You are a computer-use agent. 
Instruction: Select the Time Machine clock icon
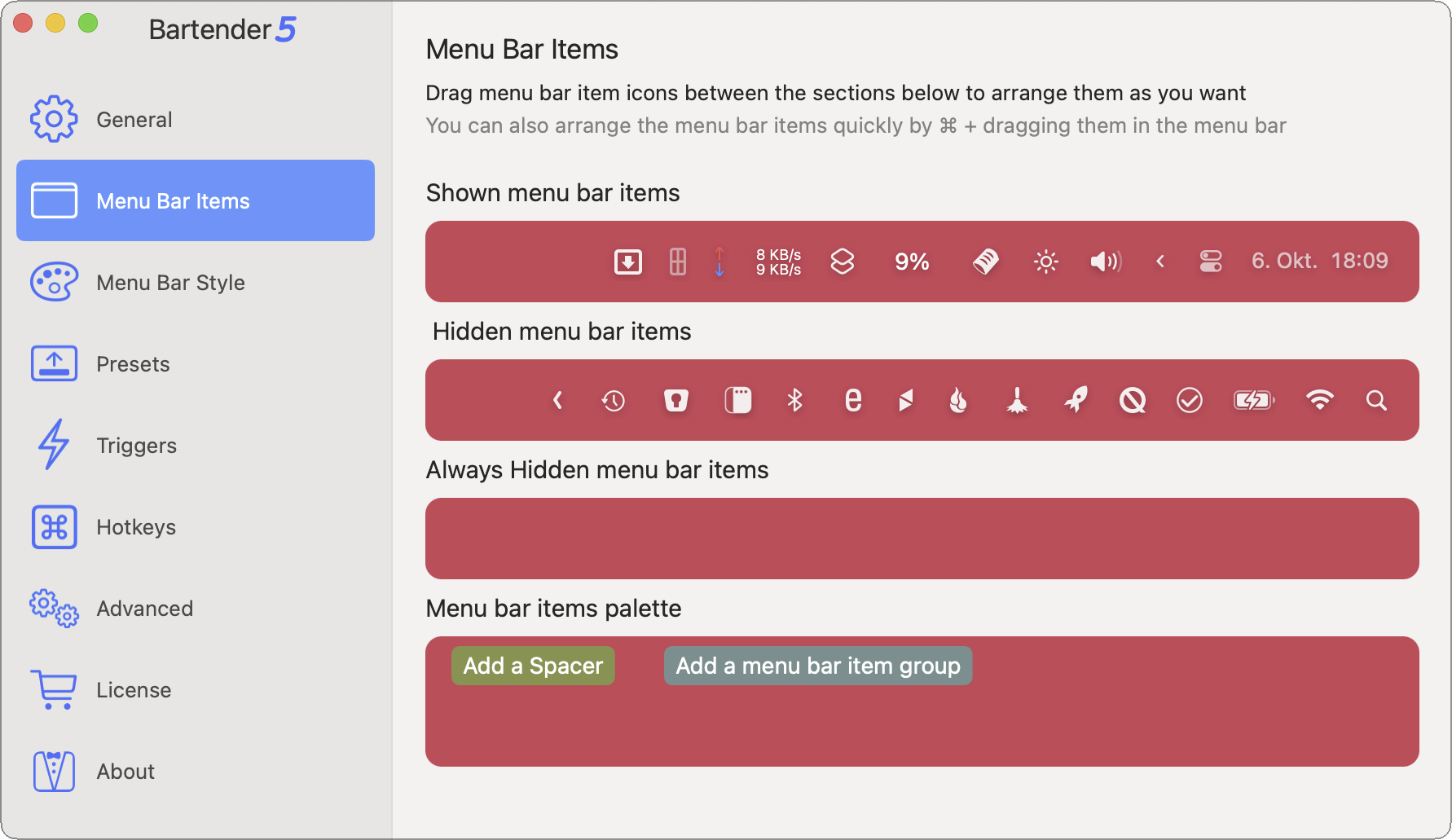tap(614, 400)
